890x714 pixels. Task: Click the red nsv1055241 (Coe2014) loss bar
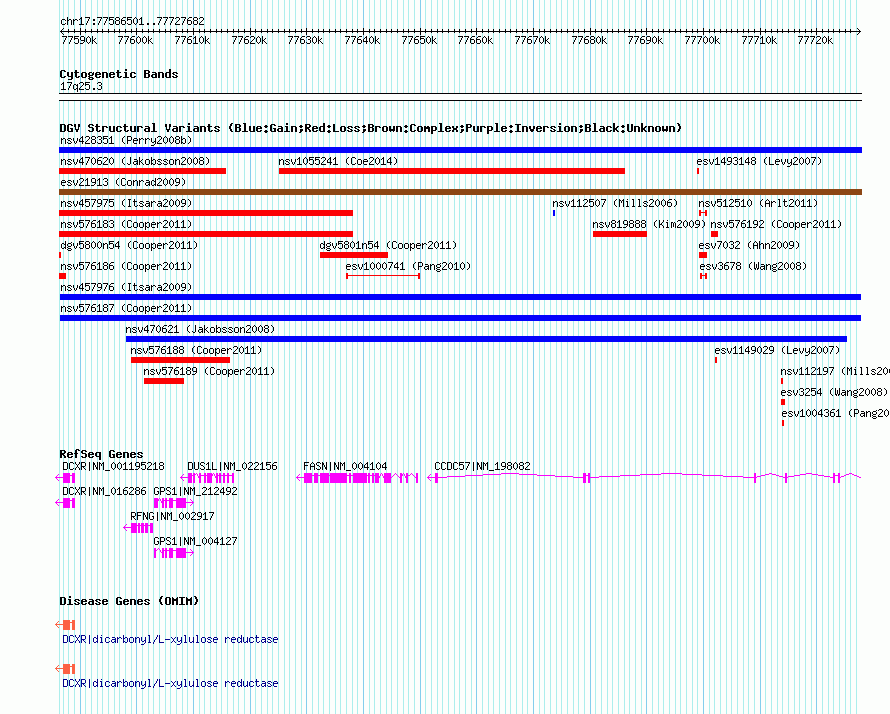(x=452, y=171)
